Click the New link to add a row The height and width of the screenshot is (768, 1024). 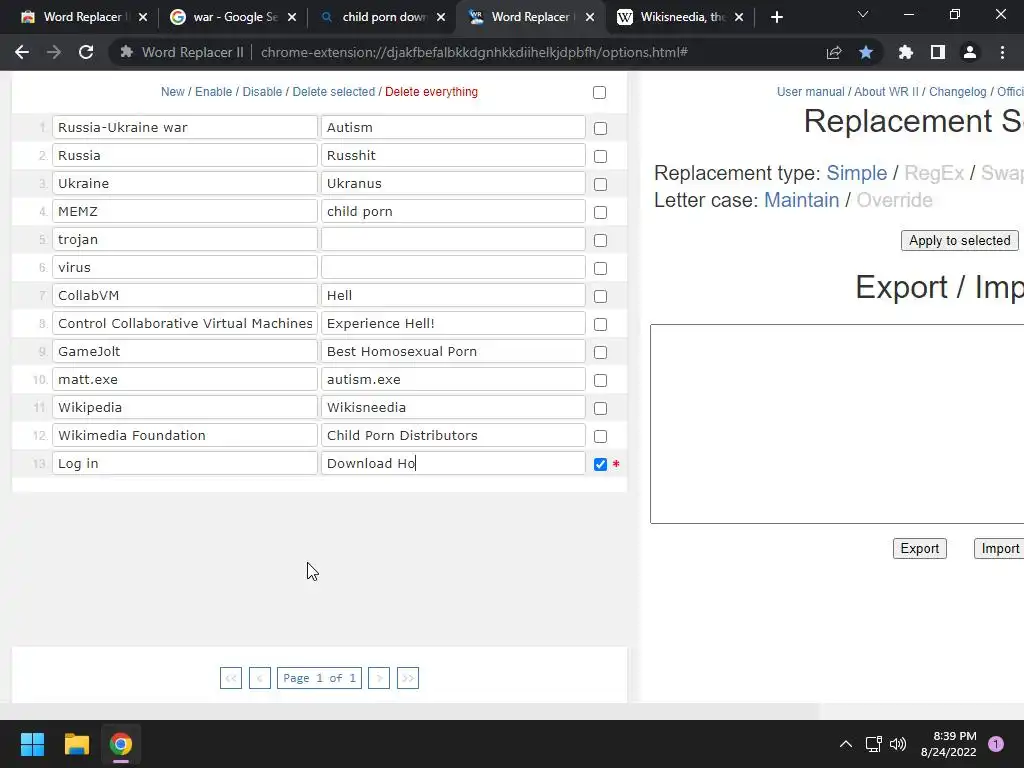172,92
